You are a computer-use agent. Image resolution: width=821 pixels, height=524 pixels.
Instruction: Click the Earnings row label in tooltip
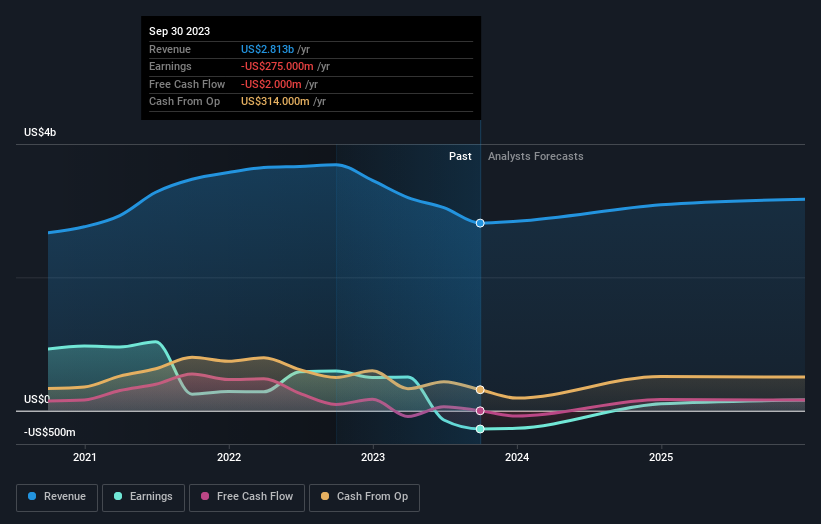[170, 66]
